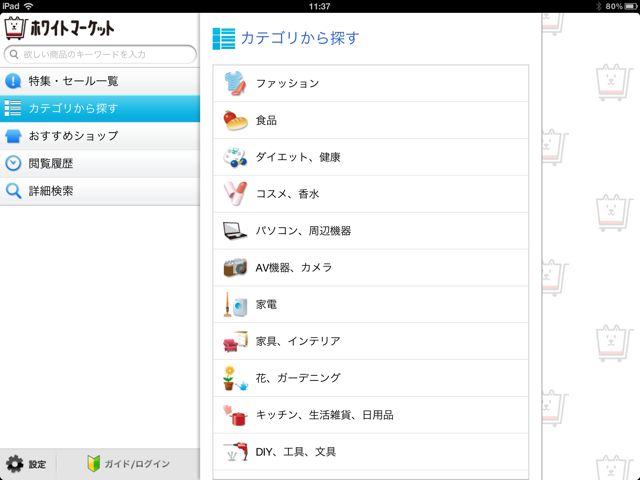The height and width of the screenshot is (480, 640).
Task: Click the Wi-Fi status icon
Action: click(29, 6)
